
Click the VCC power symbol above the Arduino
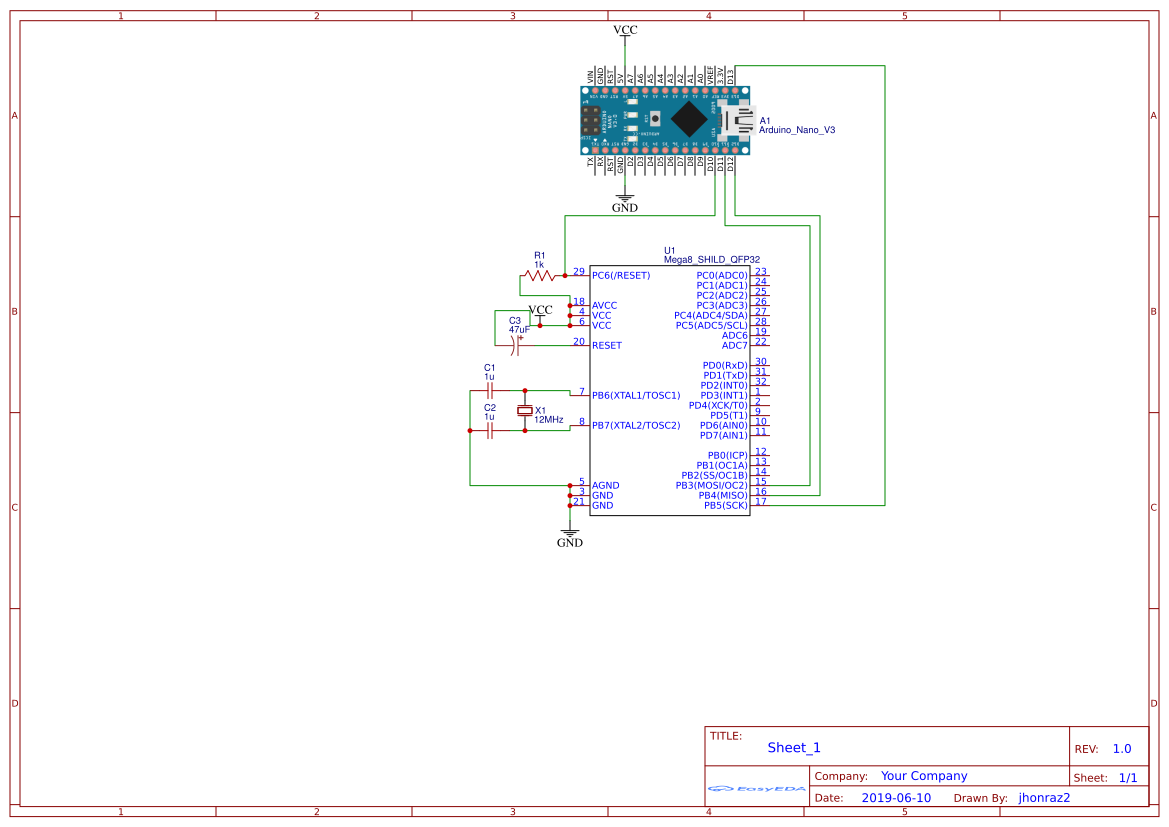coord(625,31)
